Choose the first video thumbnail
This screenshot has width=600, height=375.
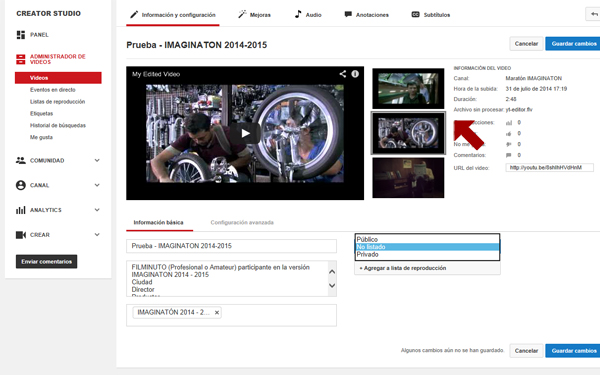coord(408,88)
